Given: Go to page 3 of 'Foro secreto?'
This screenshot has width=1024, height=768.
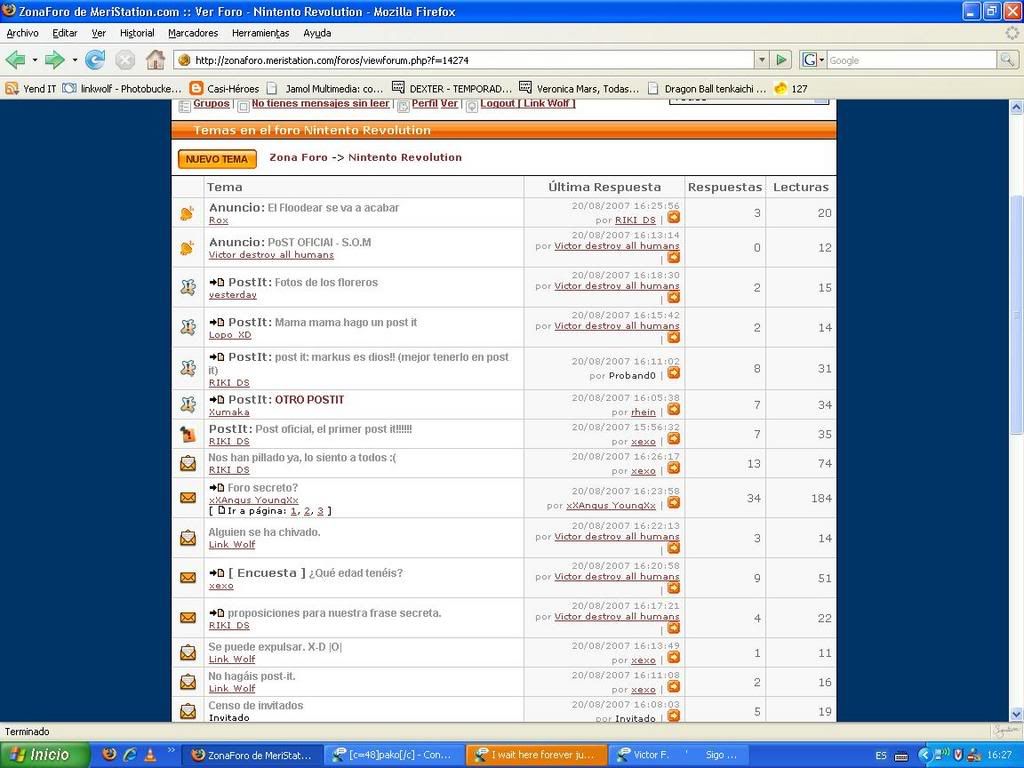Looking at the screenshot, I should pos(319,511).
